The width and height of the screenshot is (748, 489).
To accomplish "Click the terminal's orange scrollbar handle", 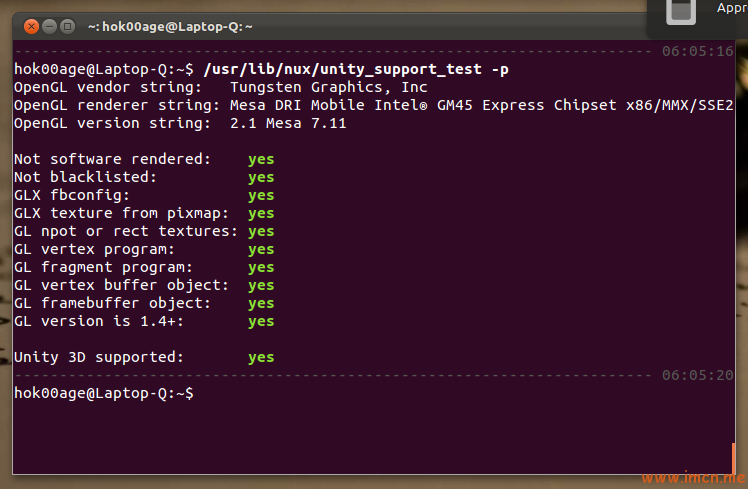I will click(x=733, y=458).
